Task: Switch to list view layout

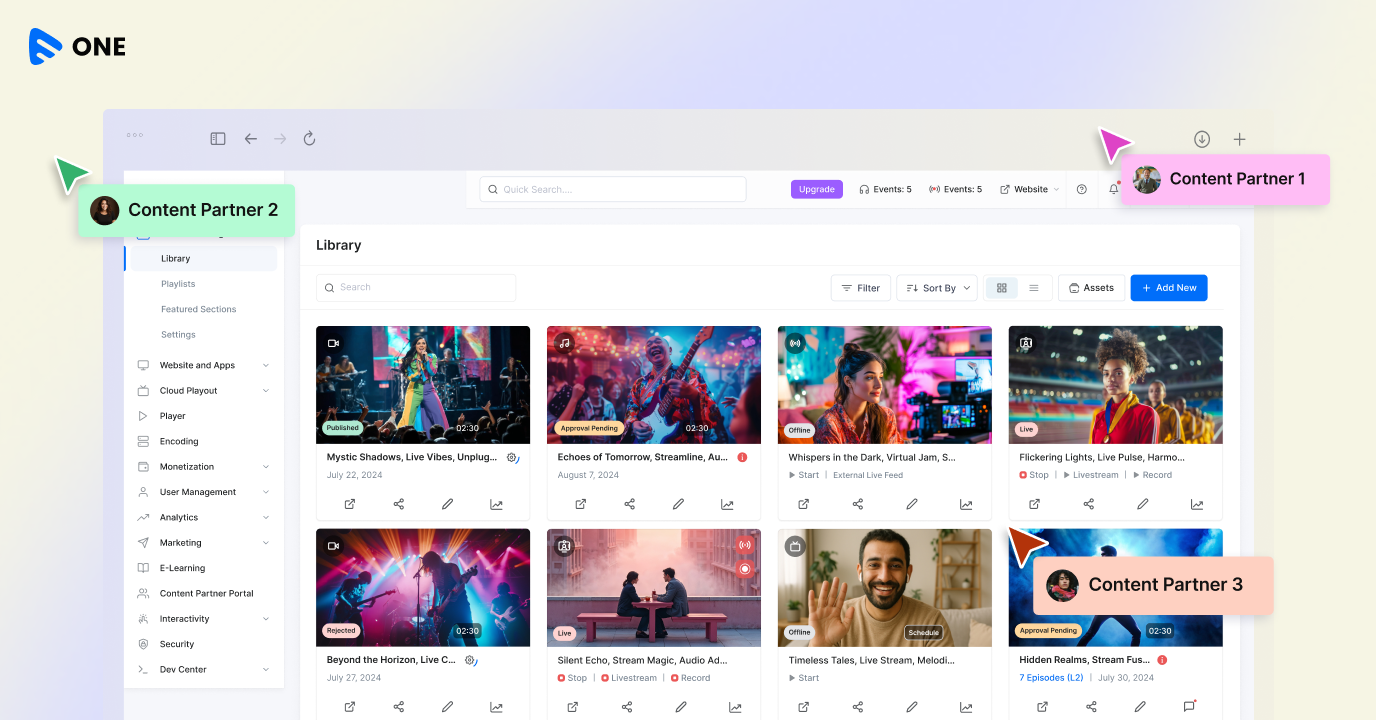Action: tap(1034, 288)
